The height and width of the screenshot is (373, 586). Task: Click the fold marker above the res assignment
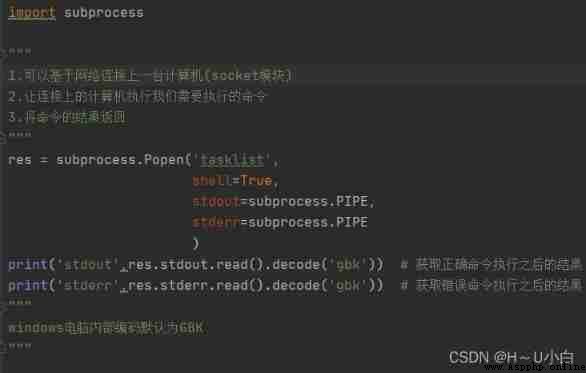pyautogui.click(x=2, y=139)
